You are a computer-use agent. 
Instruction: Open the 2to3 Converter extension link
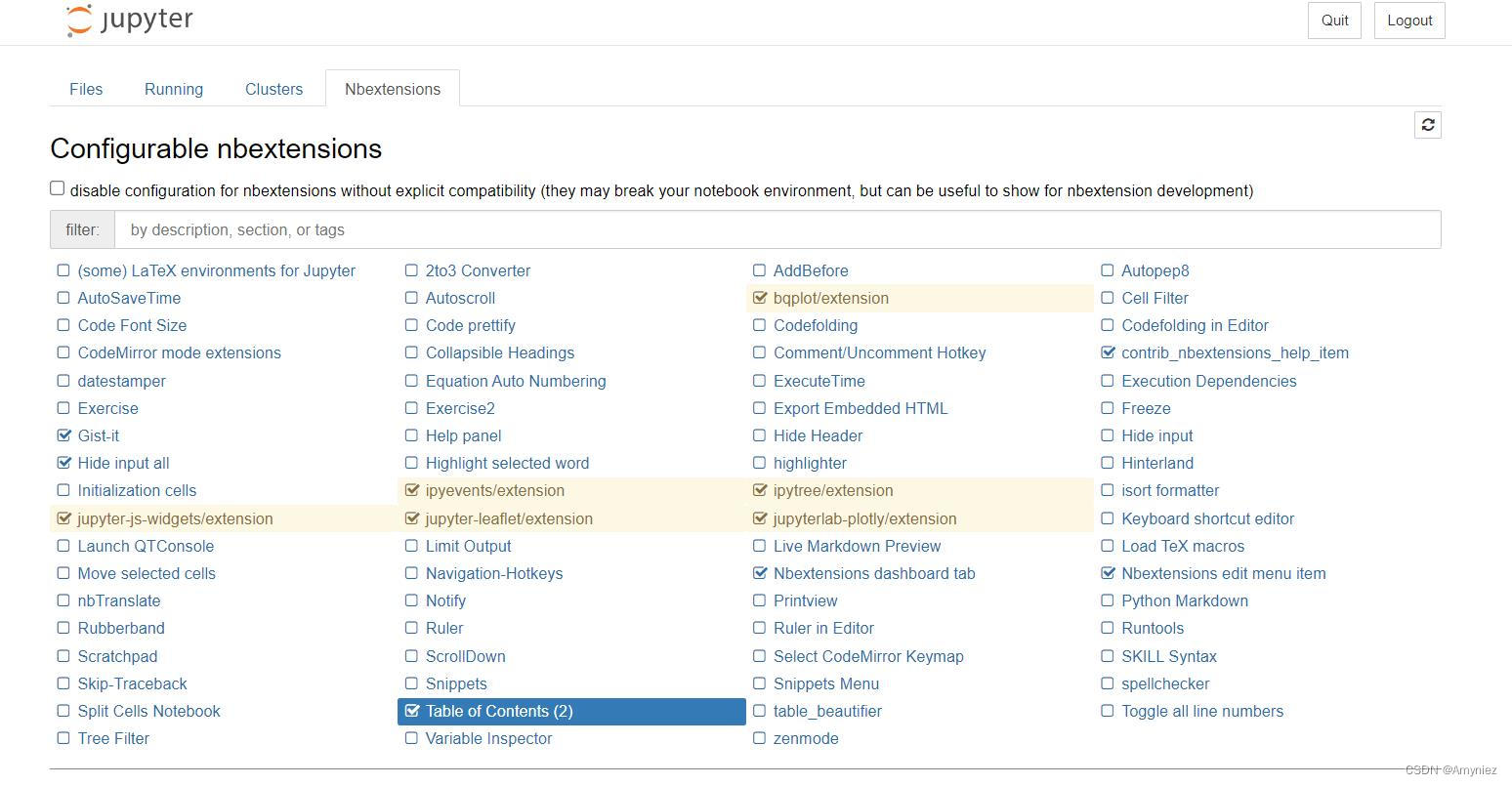(x=478, y=270)
